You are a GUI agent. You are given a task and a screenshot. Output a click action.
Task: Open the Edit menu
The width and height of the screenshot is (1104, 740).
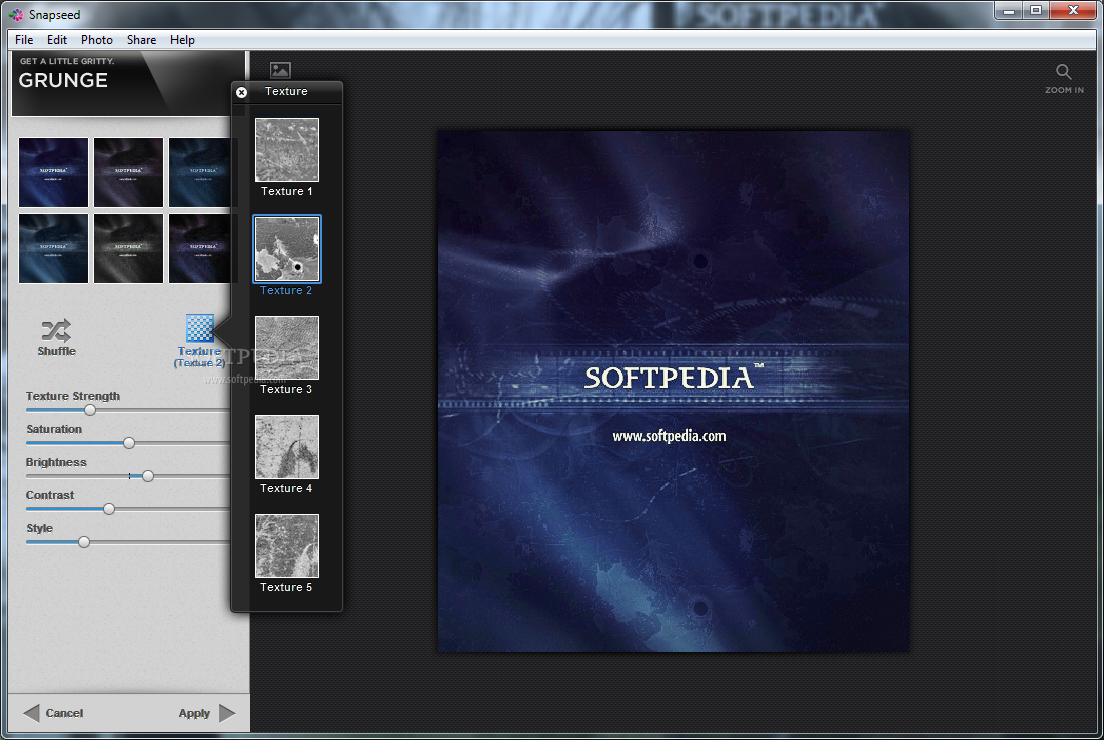coord(57,40)
